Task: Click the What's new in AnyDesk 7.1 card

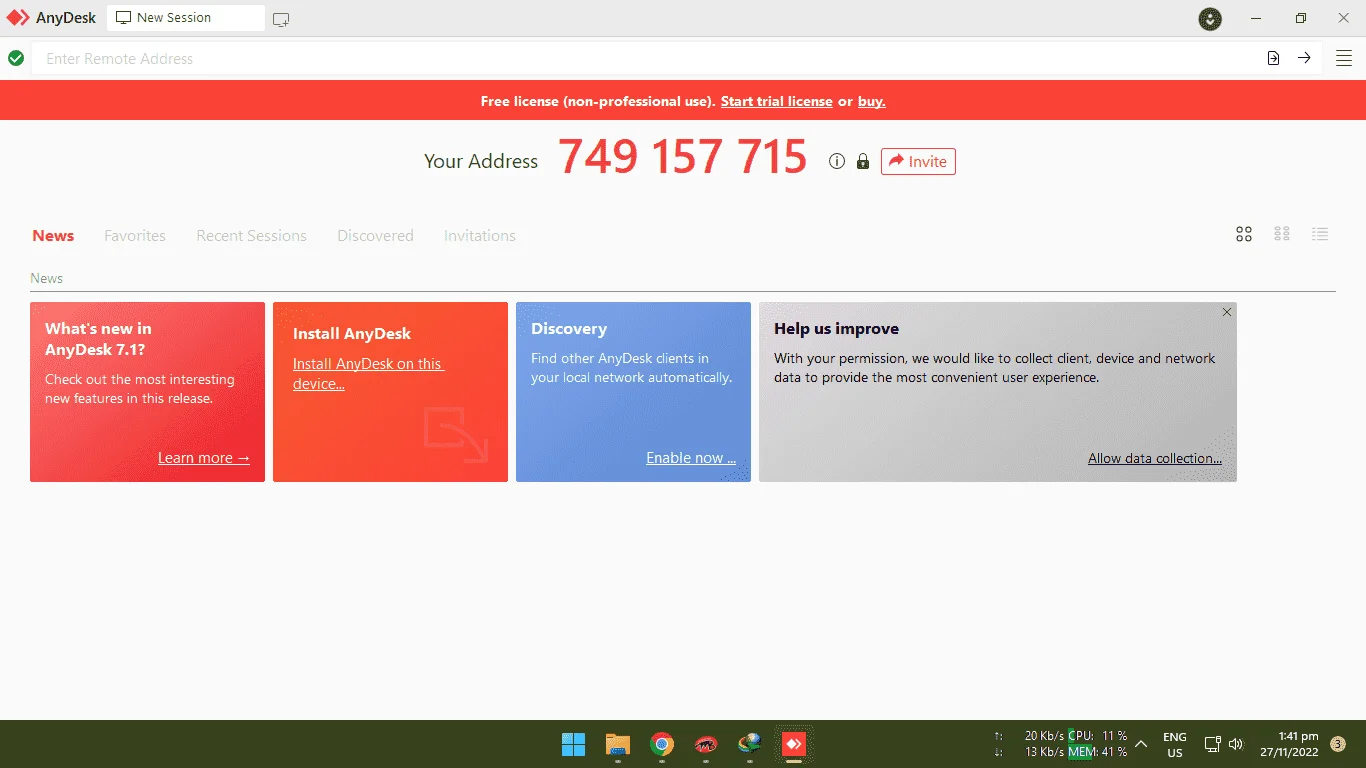Action: click(147, 392)
